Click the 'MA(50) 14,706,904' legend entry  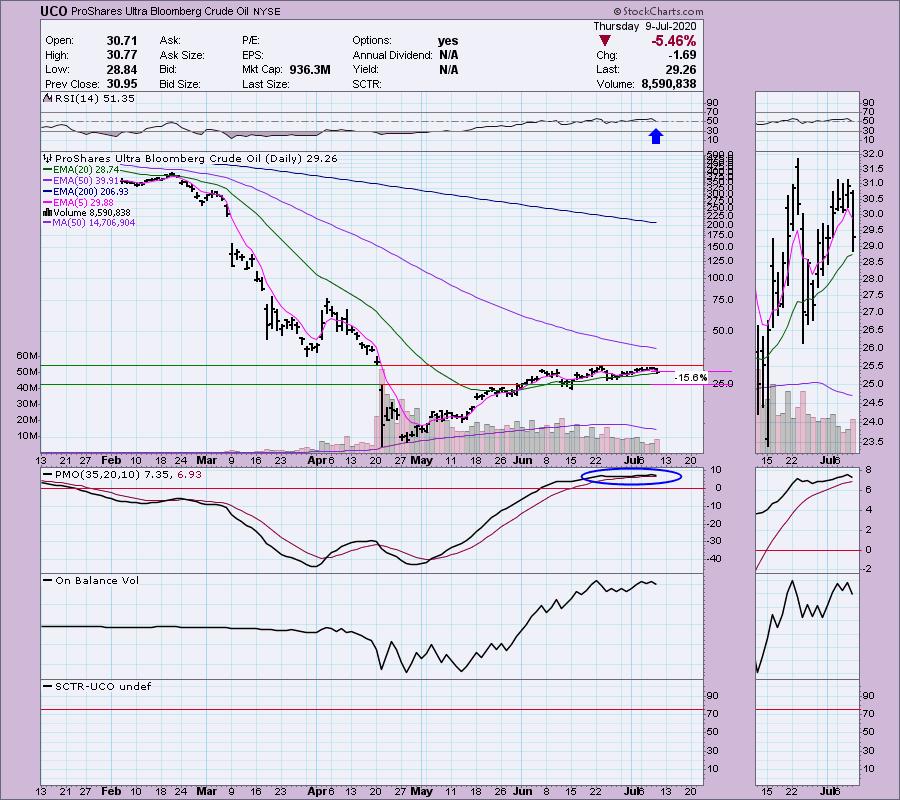pos(94,223)
